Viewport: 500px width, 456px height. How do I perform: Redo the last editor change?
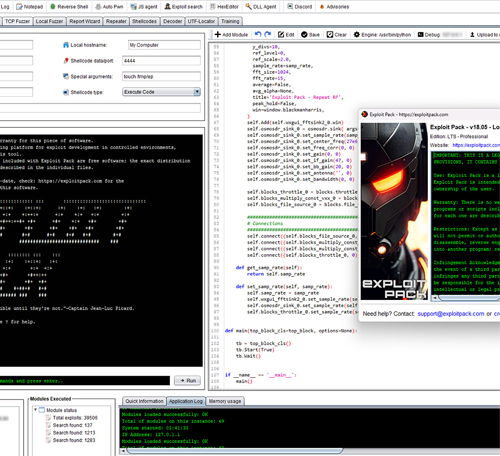267,34
